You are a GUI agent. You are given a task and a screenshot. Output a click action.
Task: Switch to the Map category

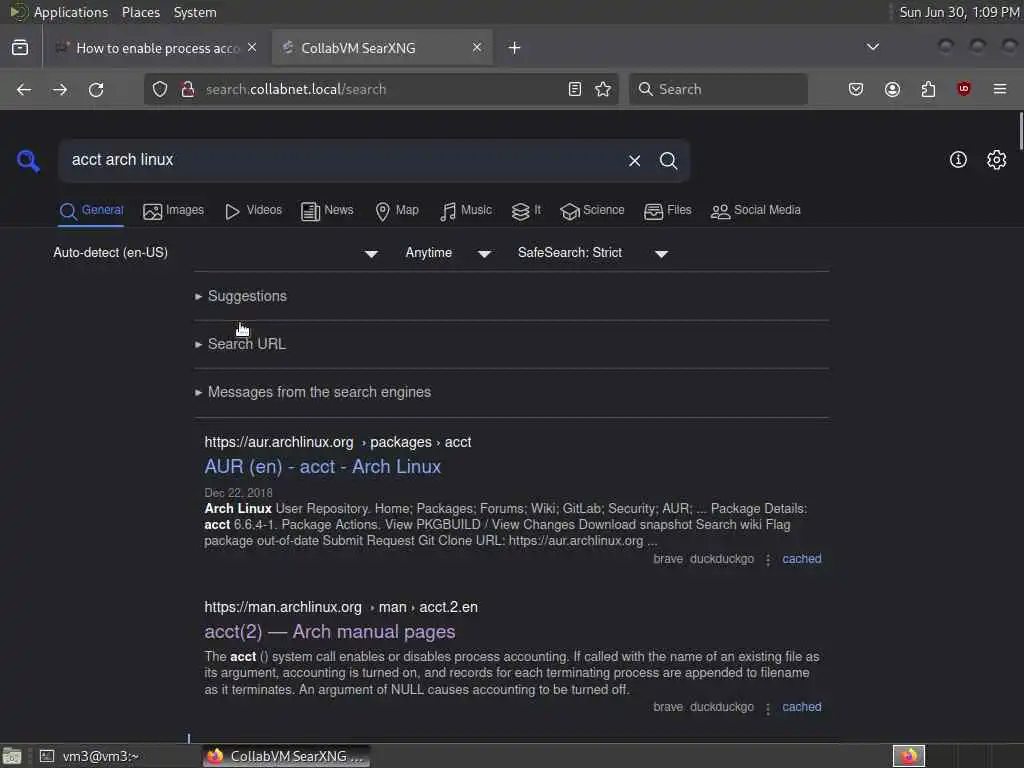coord(397,210)
